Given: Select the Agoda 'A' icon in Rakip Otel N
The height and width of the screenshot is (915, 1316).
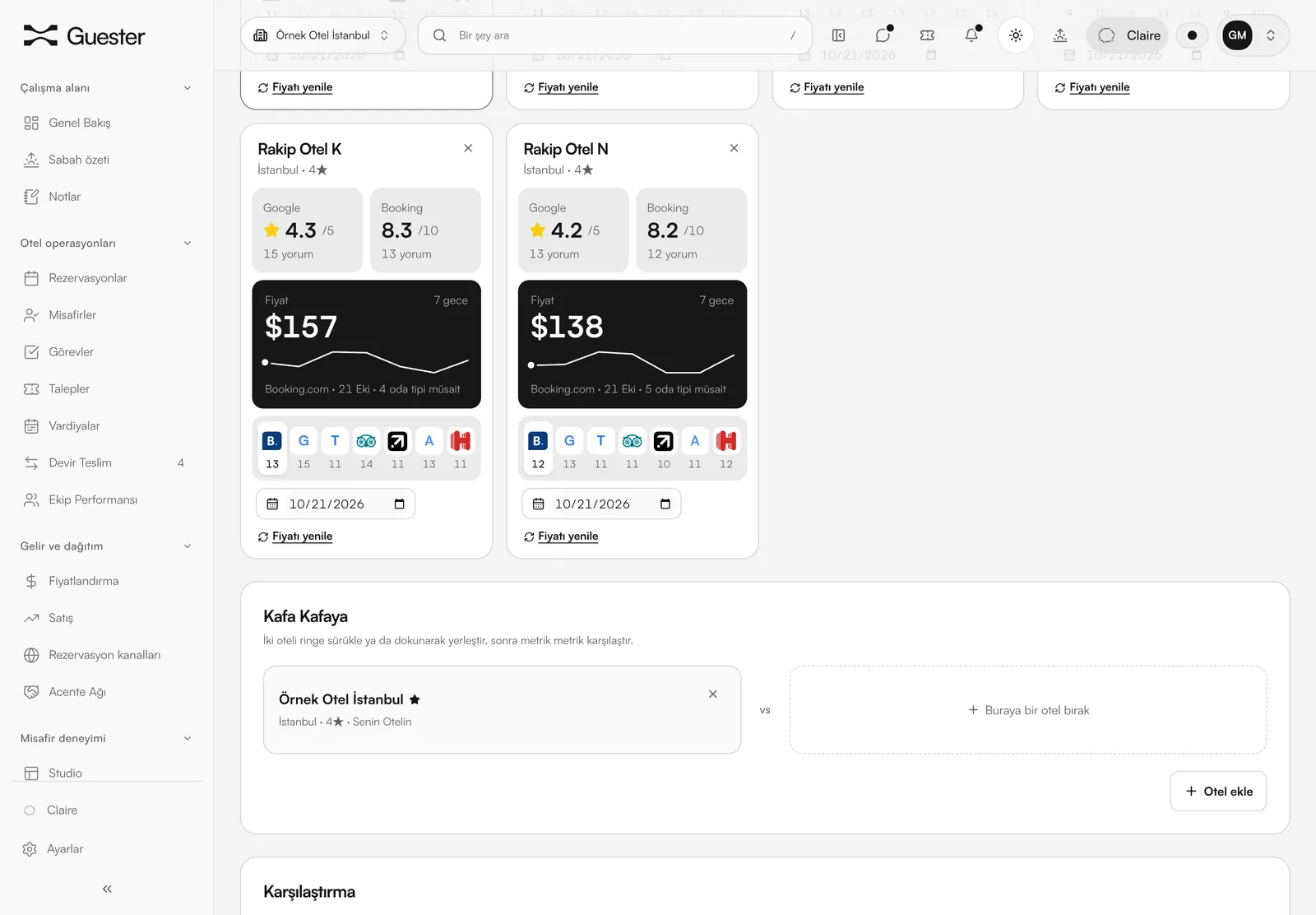Looking at the screenshot, I should (695, 441).
